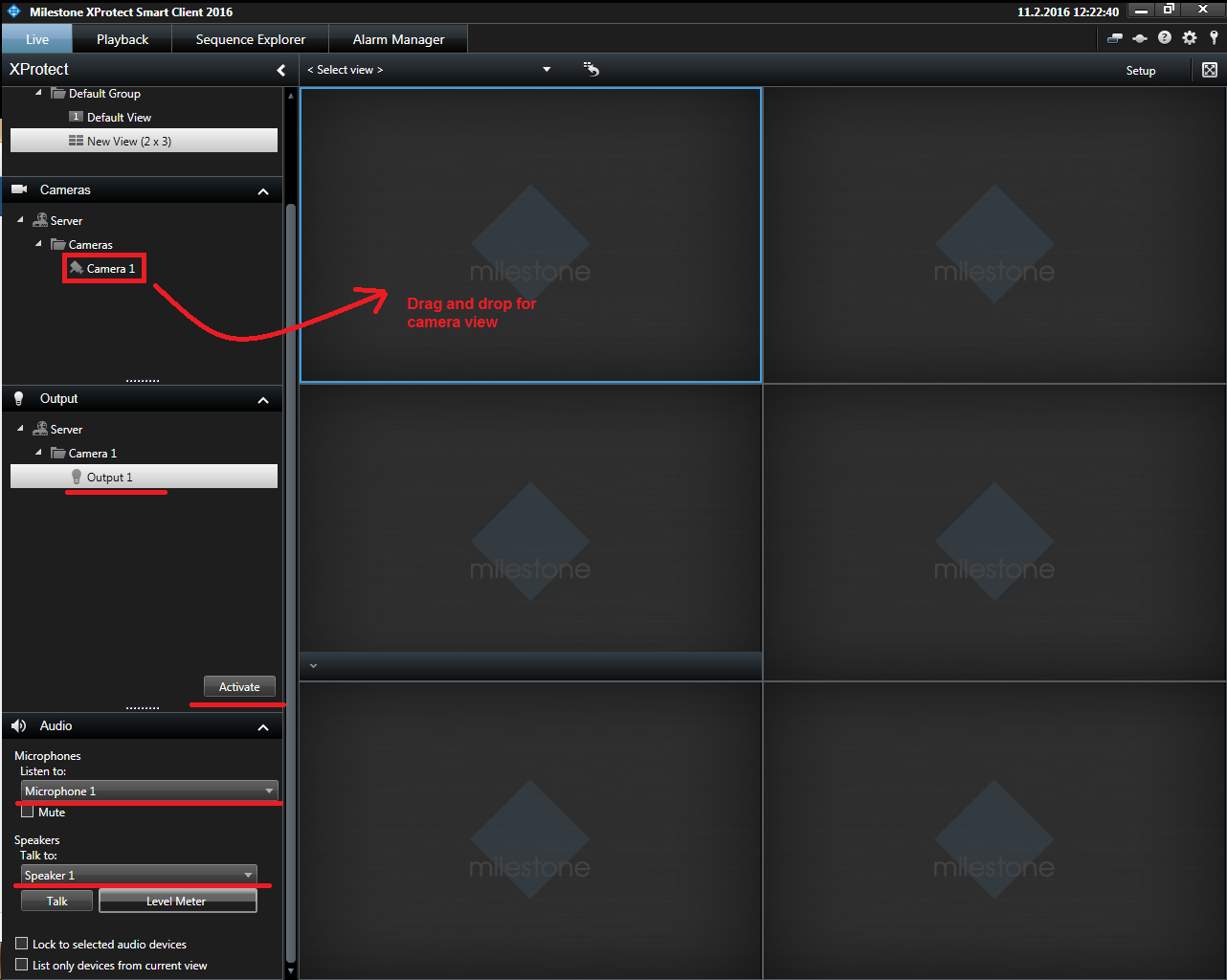The width and height of the screenshot is (1227, 980).
Task: Open the Select view dropdown
Action: [429, 70]
